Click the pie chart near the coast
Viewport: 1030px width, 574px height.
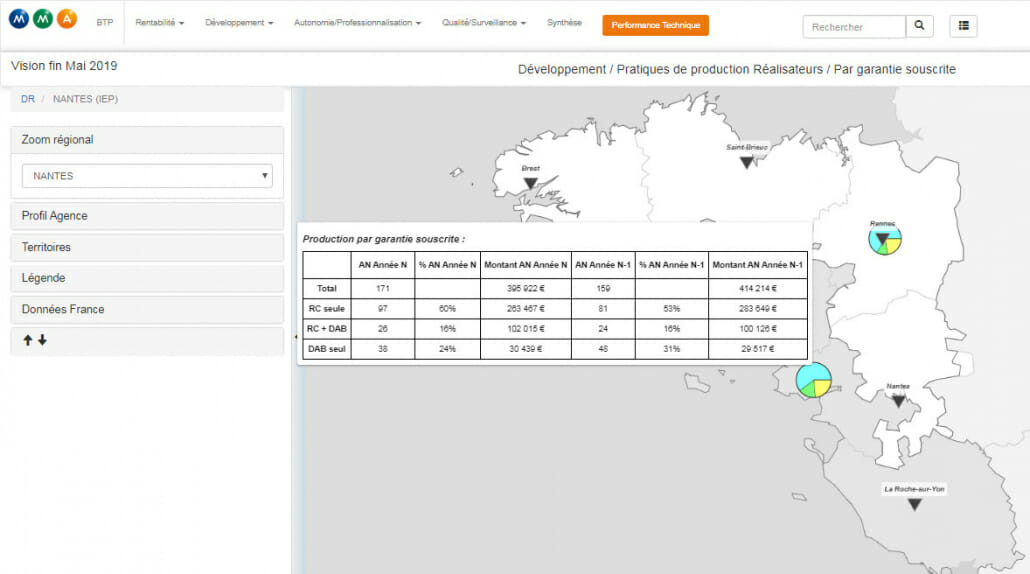coord(814,380)
